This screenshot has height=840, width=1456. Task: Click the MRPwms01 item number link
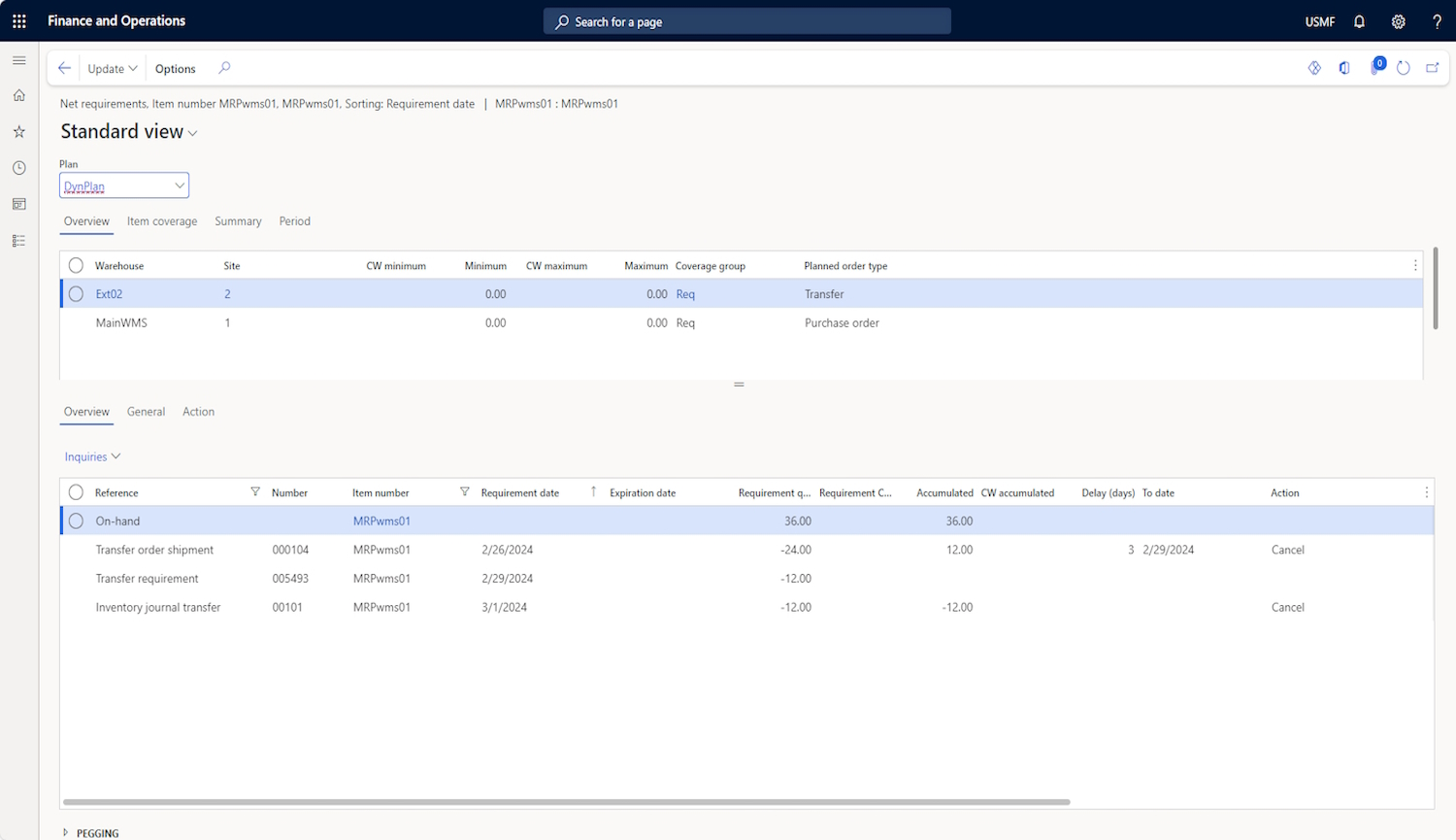click(381, 521)
